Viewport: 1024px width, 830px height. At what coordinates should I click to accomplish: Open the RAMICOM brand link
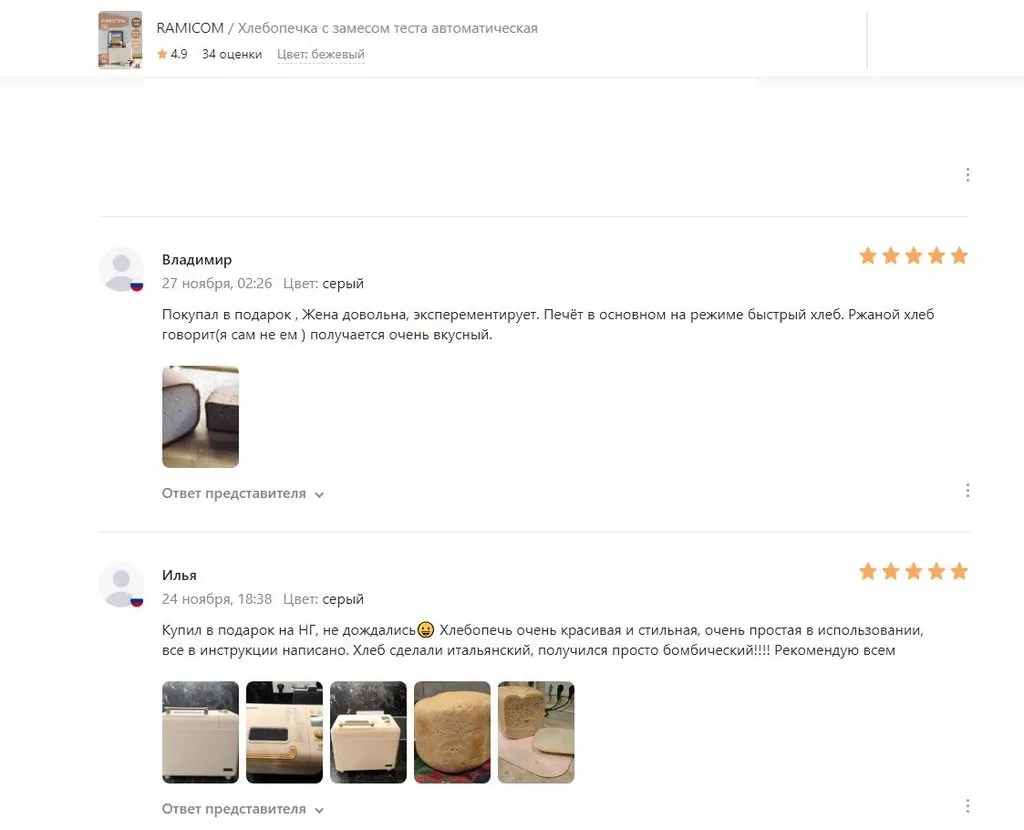pos(190,28)
